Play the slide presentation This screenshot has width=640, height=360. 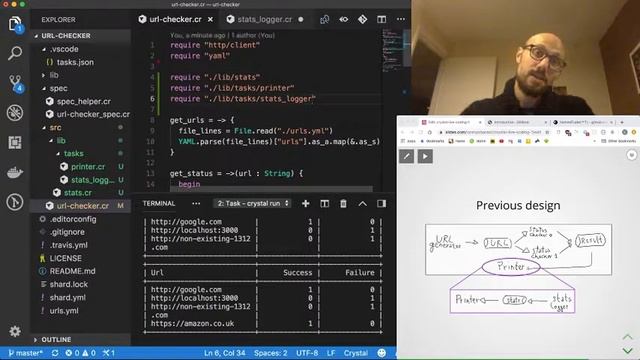[425, 156]
